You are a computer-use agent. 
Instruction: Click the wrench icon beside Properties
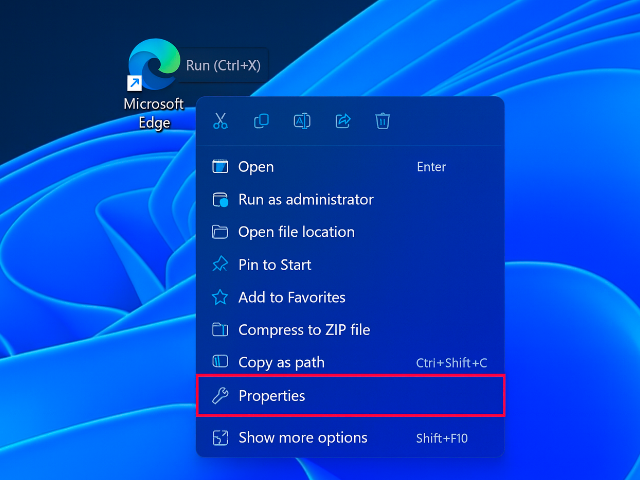[x=220, y=396]
